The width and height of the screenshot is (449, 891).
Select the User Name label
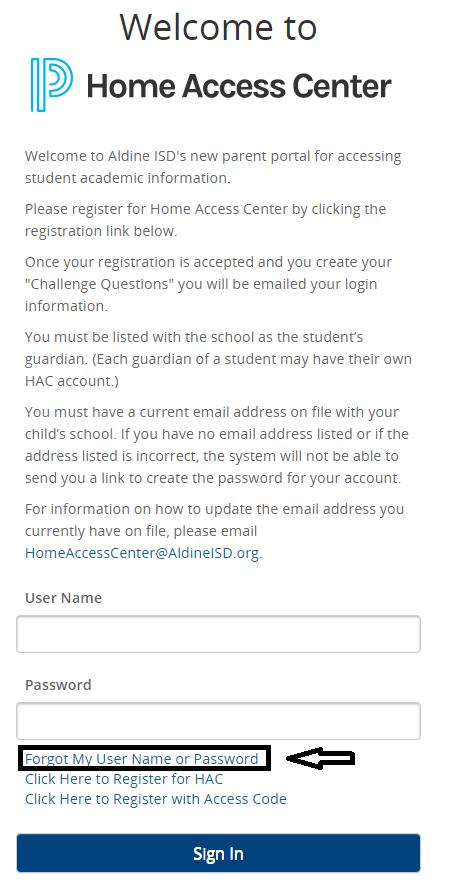click(x=64, y=598)
